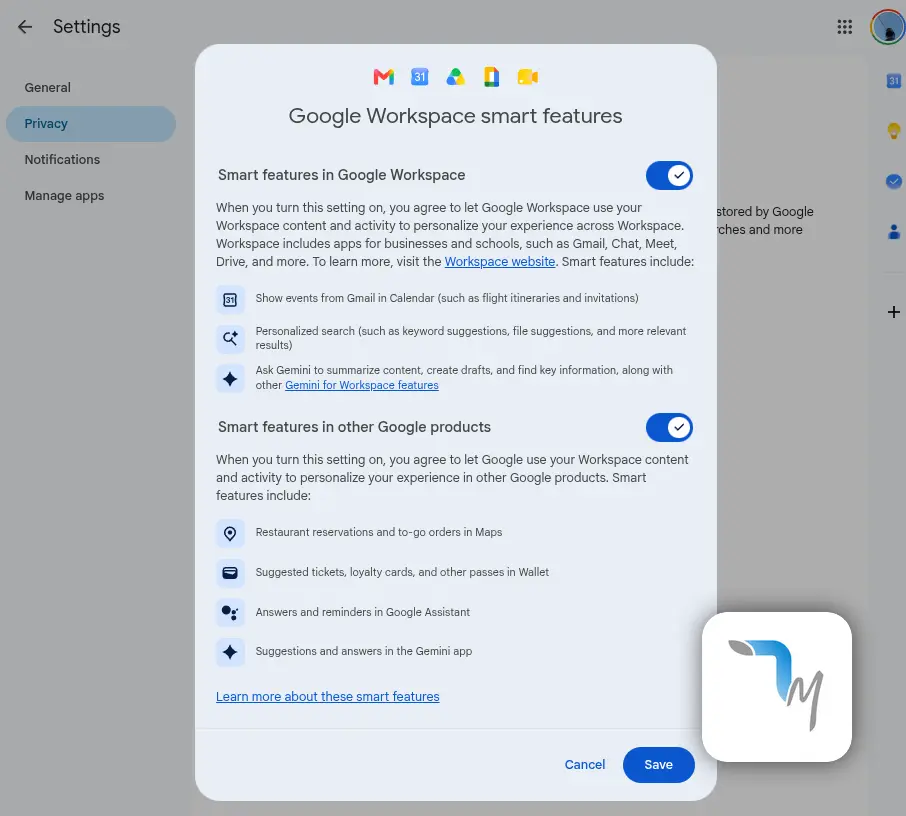Click the Settings page title
The width and height of the screenshot is (906, 816).
tap(87, 27)
